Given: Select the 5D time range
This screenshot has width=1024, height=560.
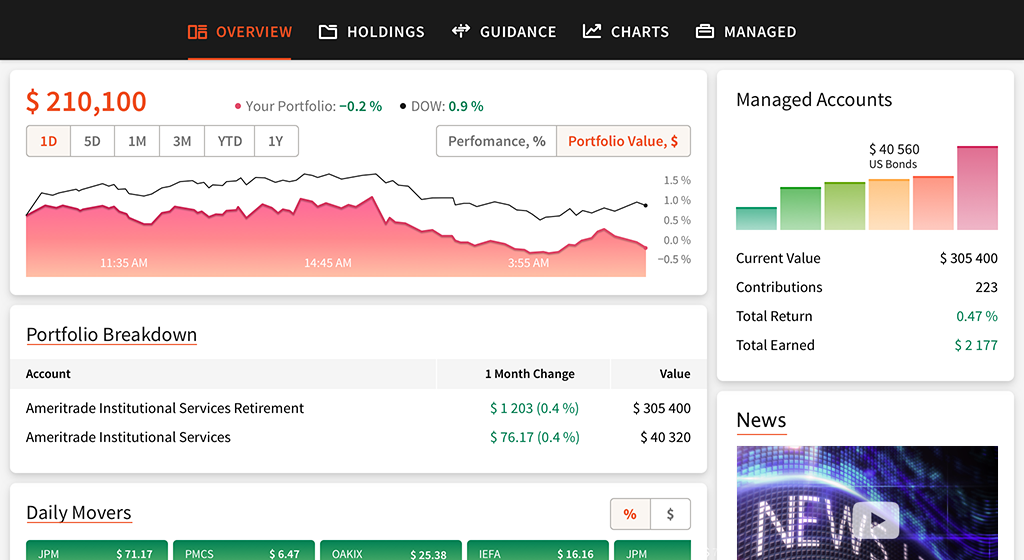Looking at the screenshot, I should click(x=92, y=141).
